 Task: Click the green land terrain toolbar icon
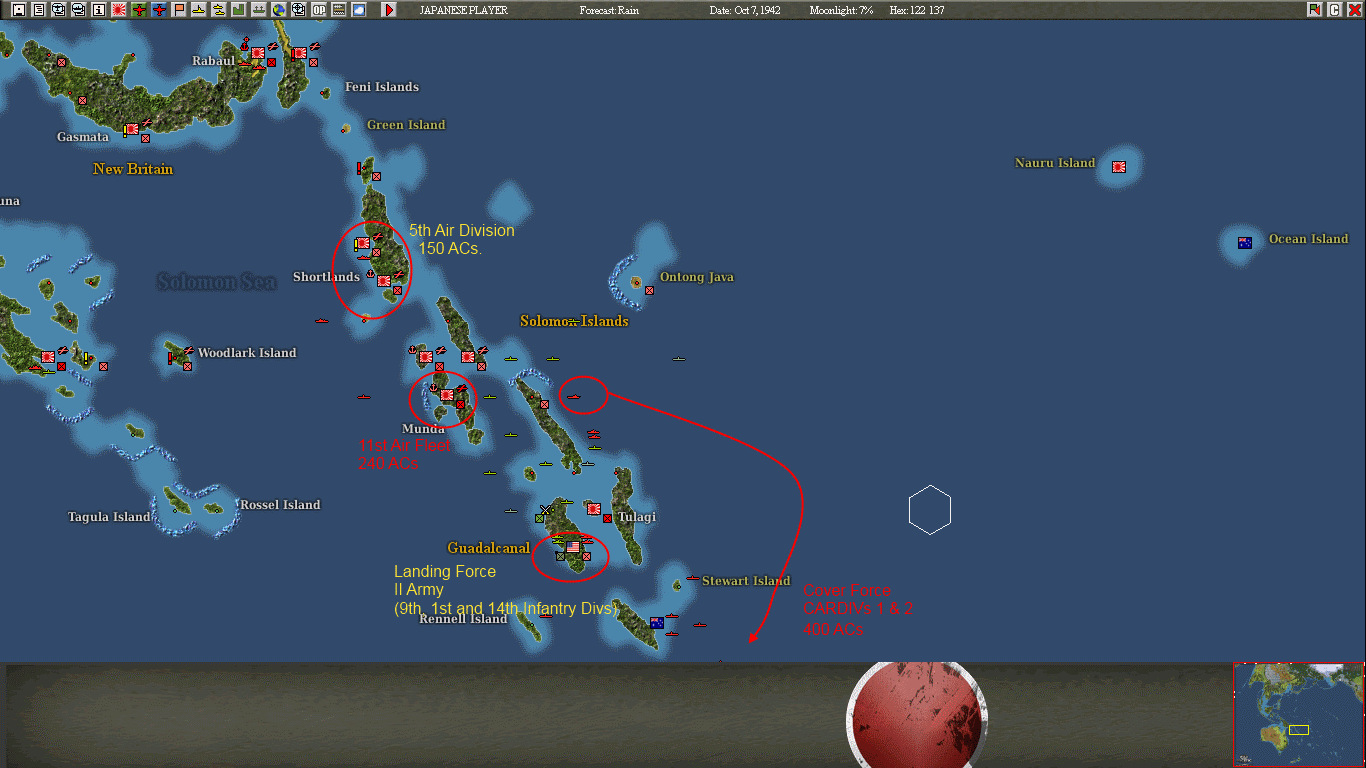pyautogui.click(x=238, y=10)
